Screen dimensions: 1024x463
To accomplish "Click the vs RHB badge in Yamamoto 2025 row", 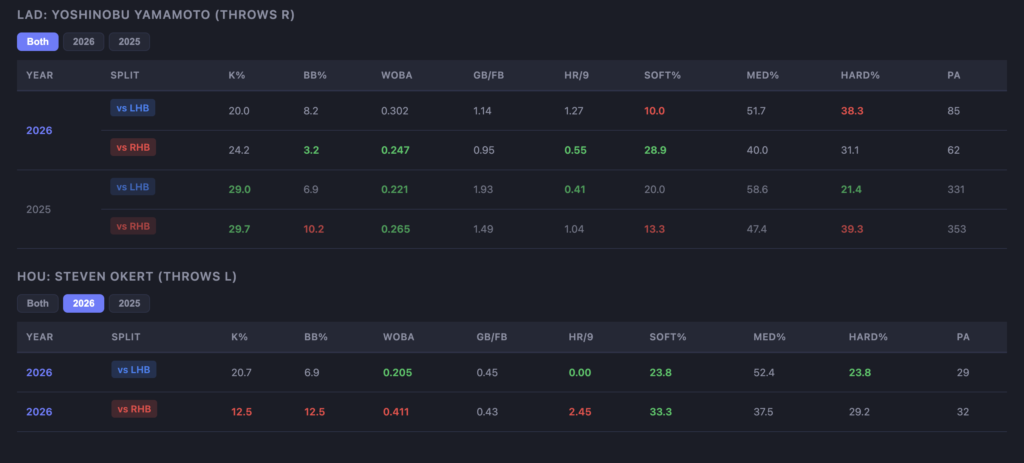I will (133, 226).
